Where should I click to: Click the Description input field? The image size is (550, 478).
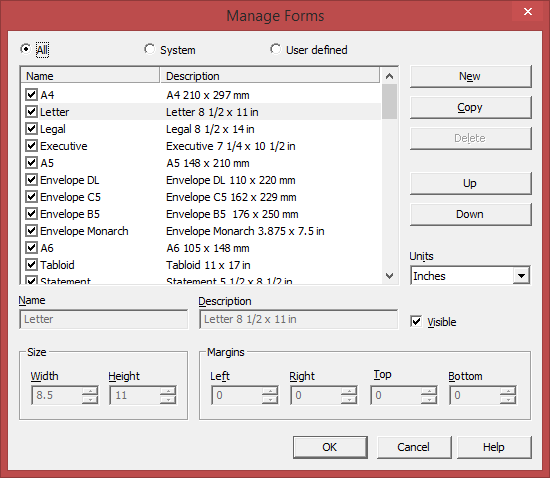coord(299,319)
